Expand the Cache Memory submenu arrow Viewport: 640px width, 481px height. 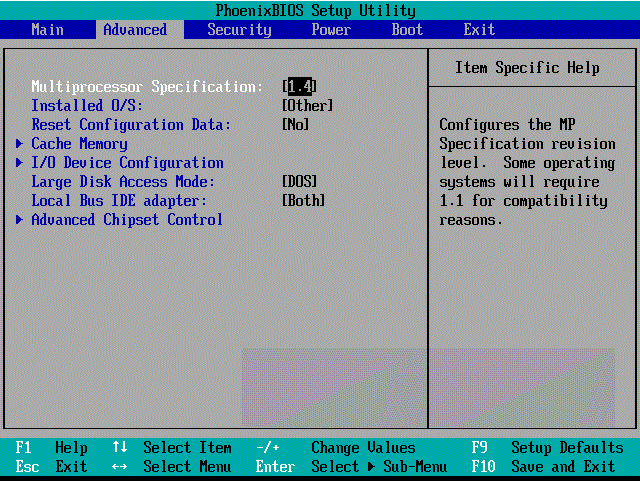[20, 144]
